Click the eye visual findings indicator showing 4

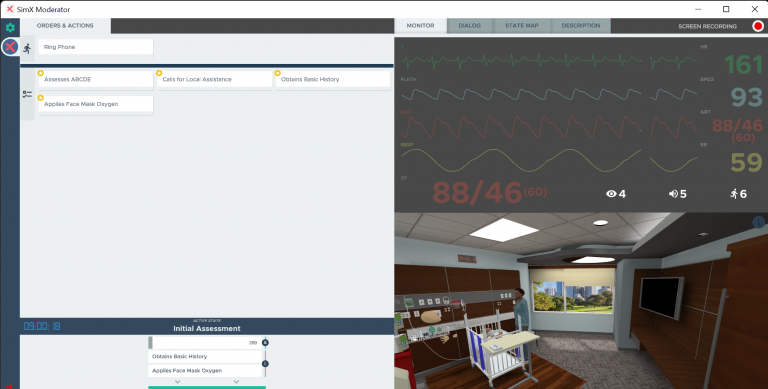[616, 194]
